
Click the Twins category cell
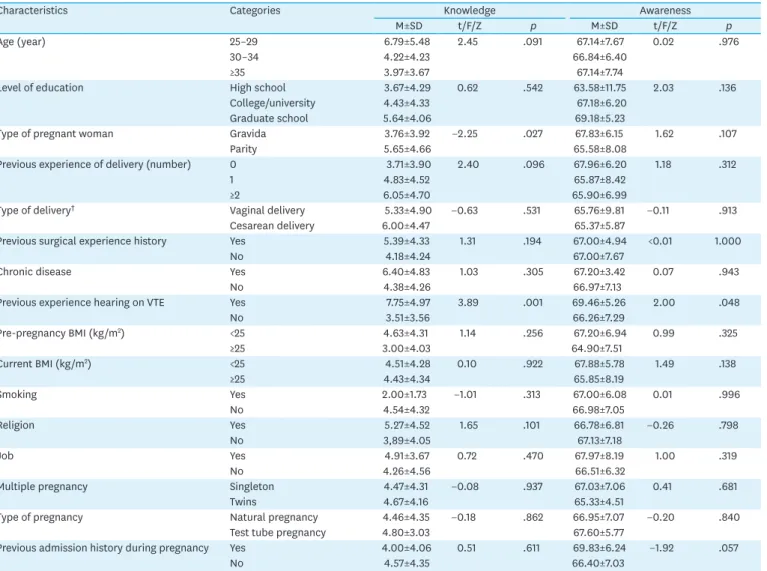pos(243,502)
